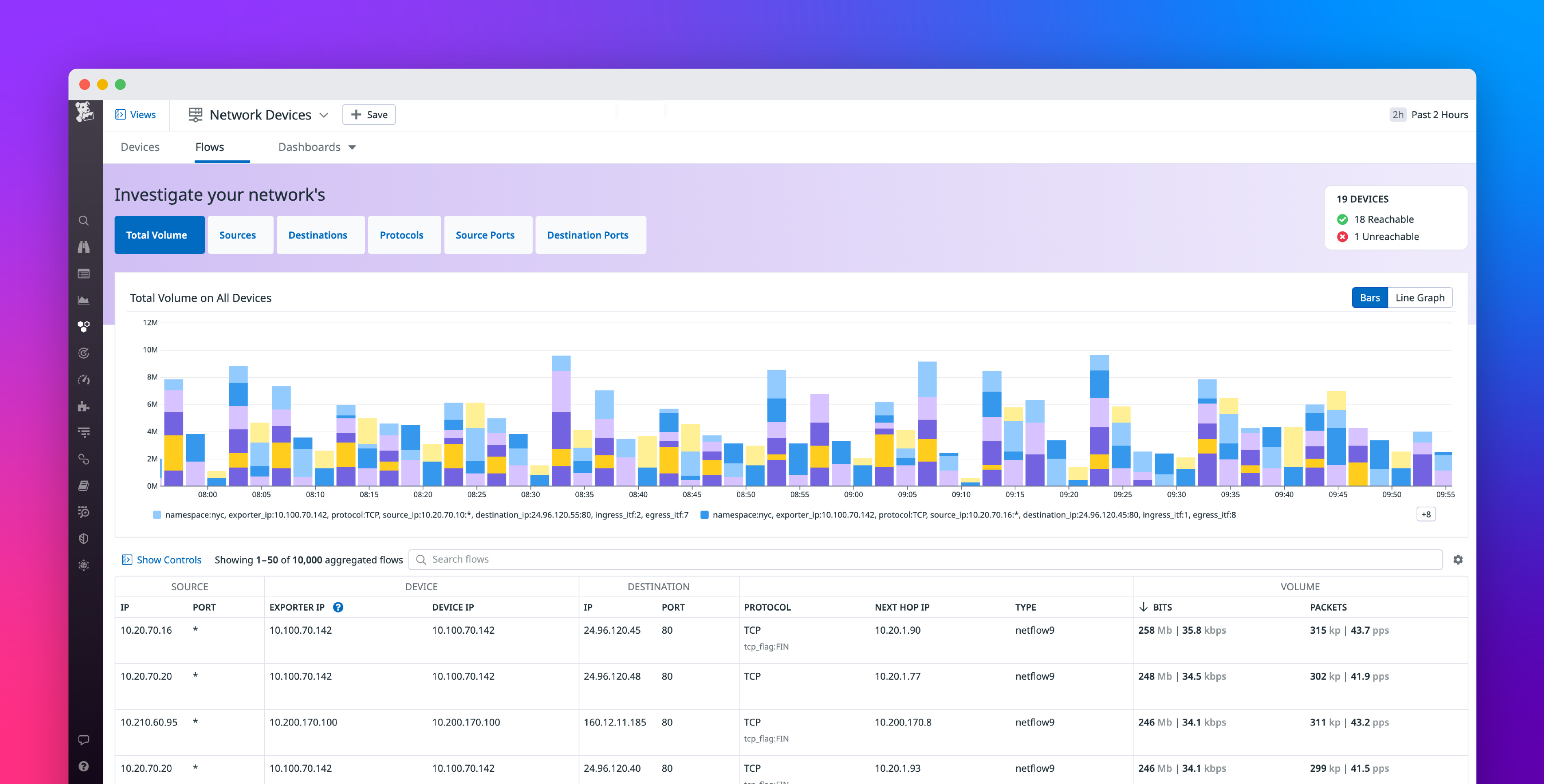Show Controls for the flows table

(x=169, y=559)
